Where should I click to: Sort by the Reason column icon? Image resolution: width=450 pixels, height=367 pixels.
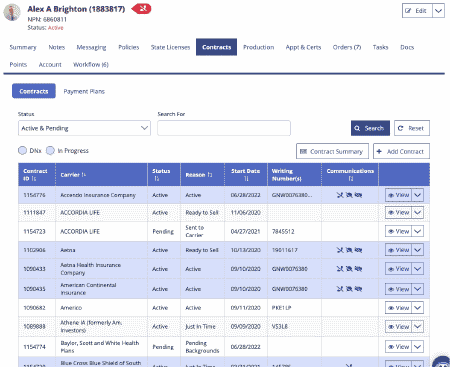[x=210, y=175]
